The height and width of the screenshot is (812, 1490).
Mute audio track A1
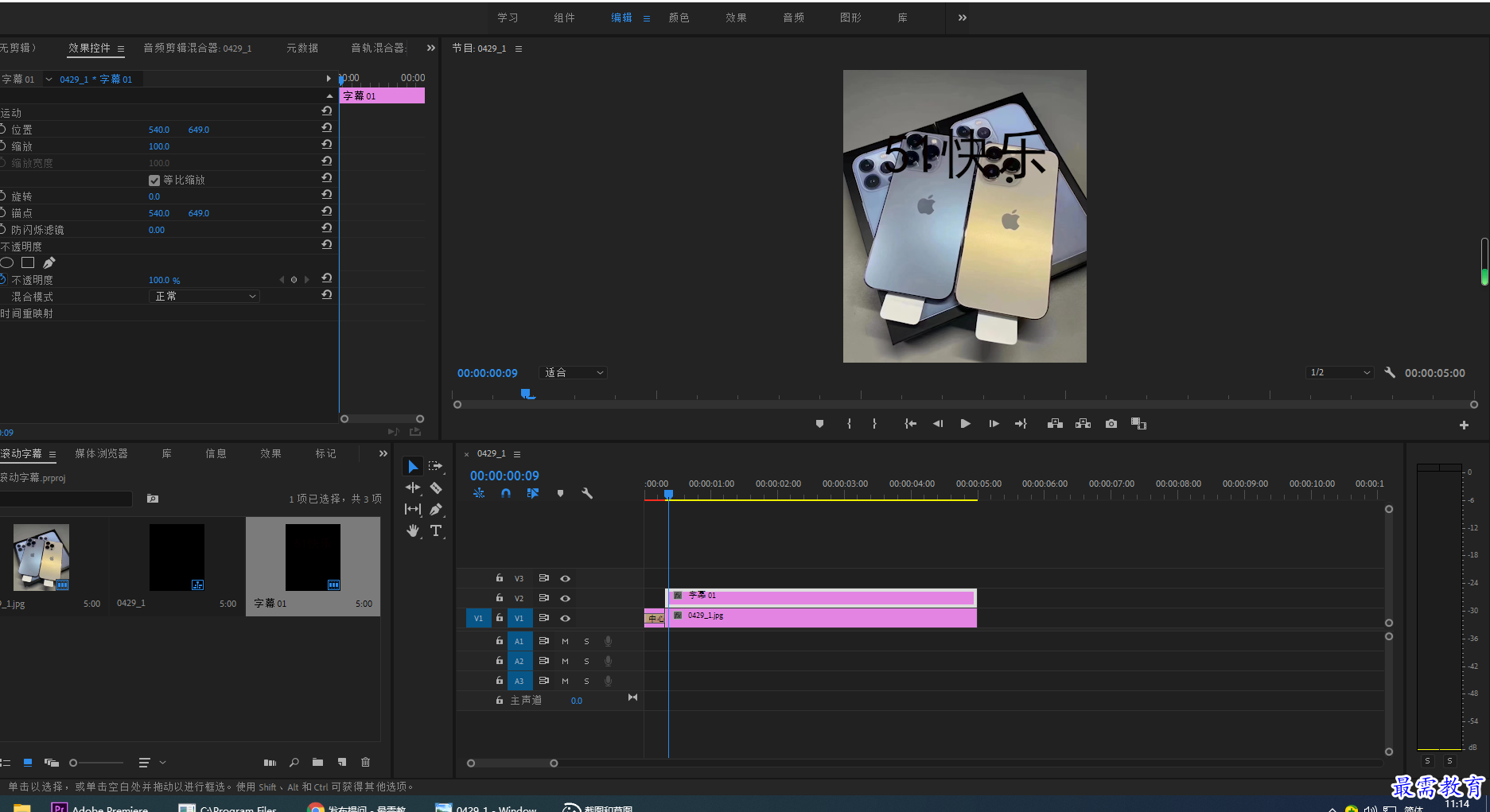click(566, 641)
